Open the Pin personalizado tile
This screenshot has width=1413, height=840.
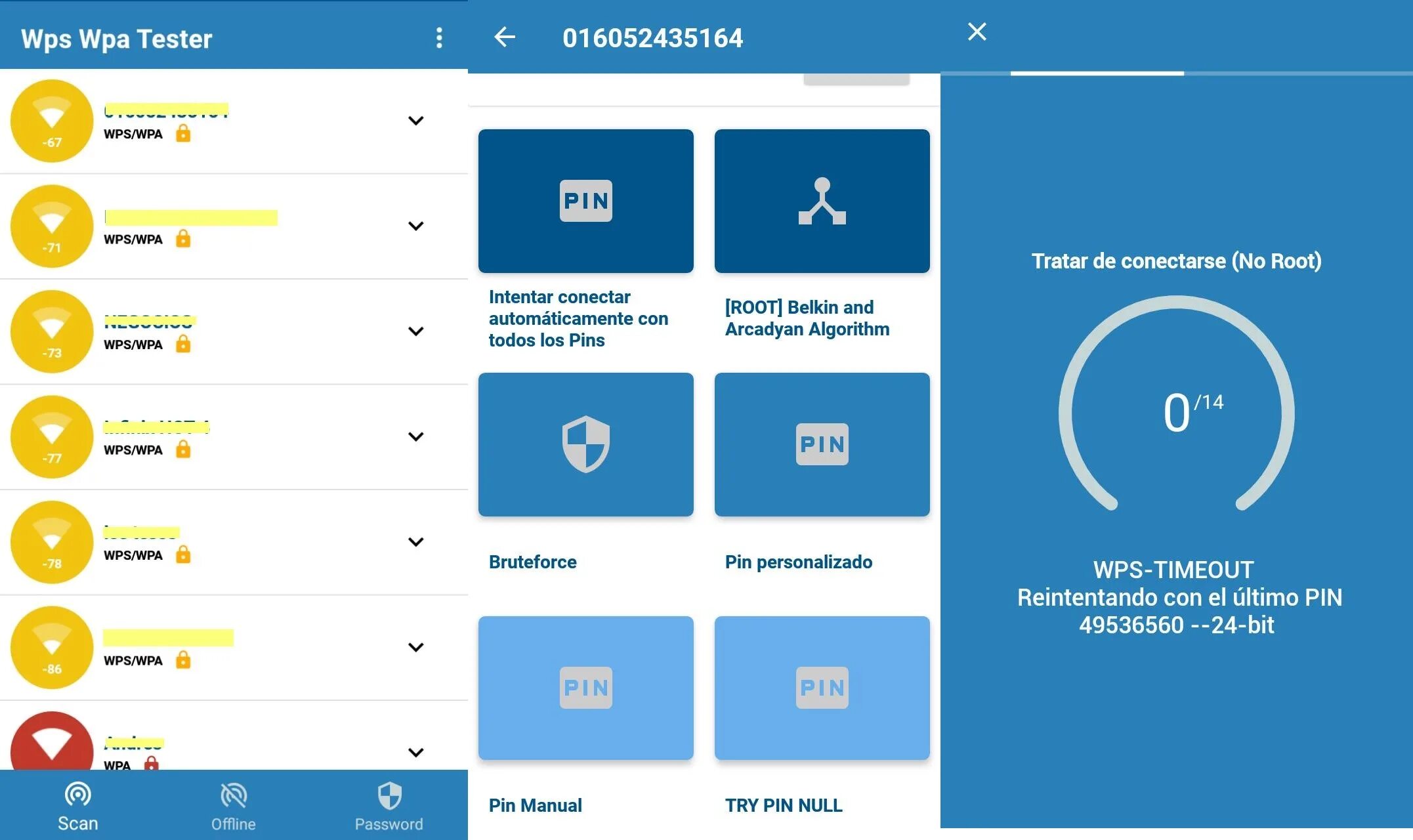[x=822, y=444]
